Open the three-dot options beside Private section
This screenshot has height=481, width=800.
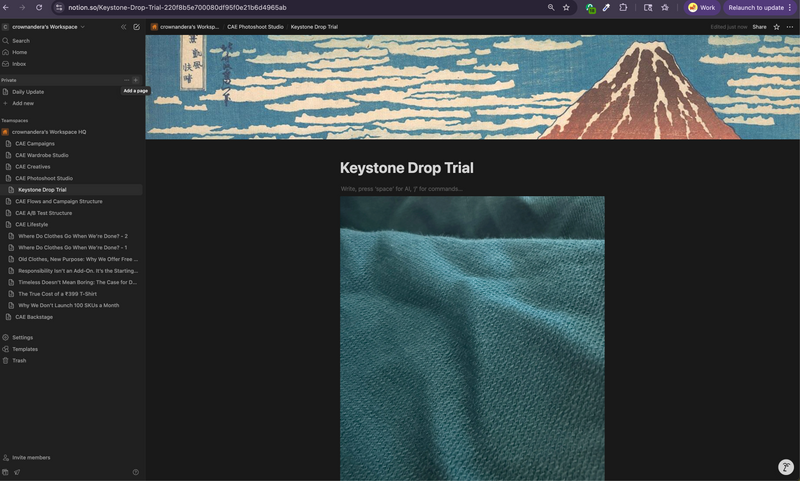pos(126,80)
